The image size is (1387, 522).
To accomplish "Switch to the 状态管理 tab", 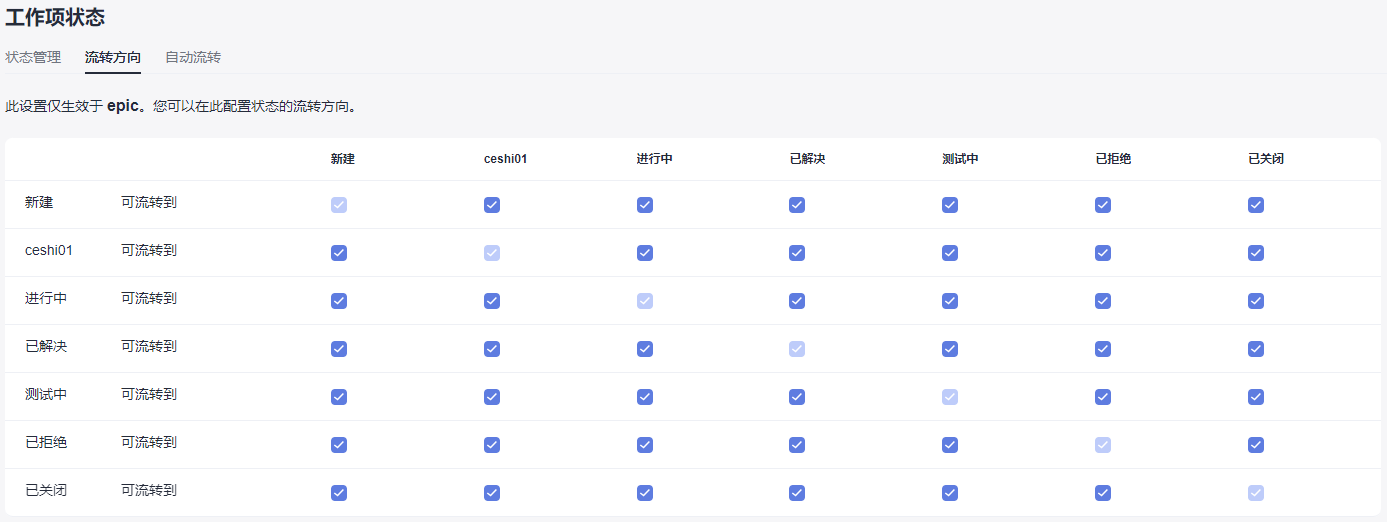I will 33,57.
